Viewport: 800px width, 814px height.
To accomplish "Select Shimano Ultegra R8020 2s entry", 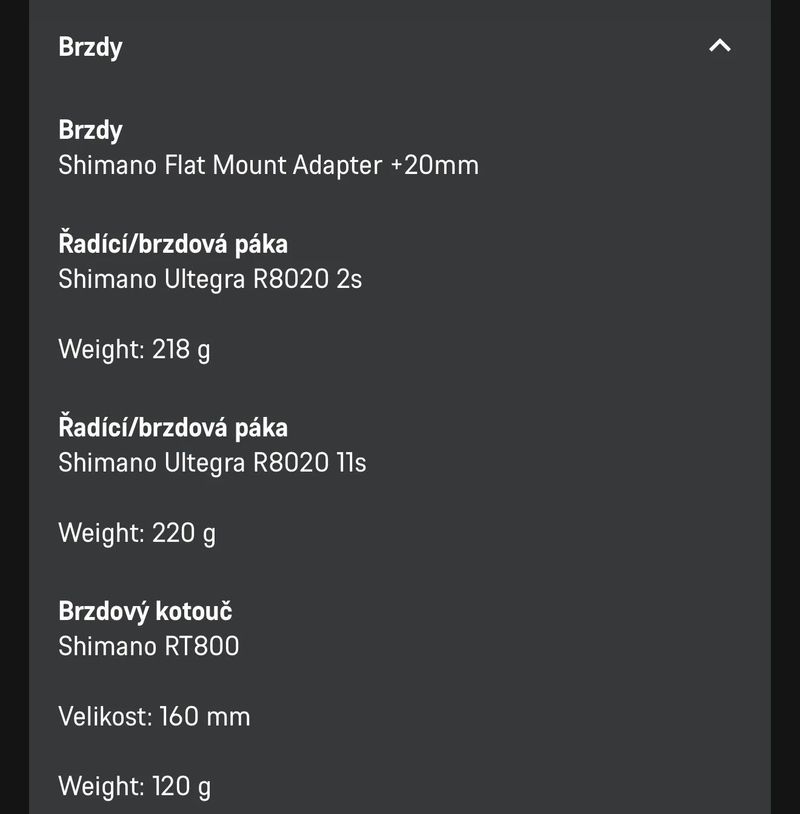I will (210, 279).
